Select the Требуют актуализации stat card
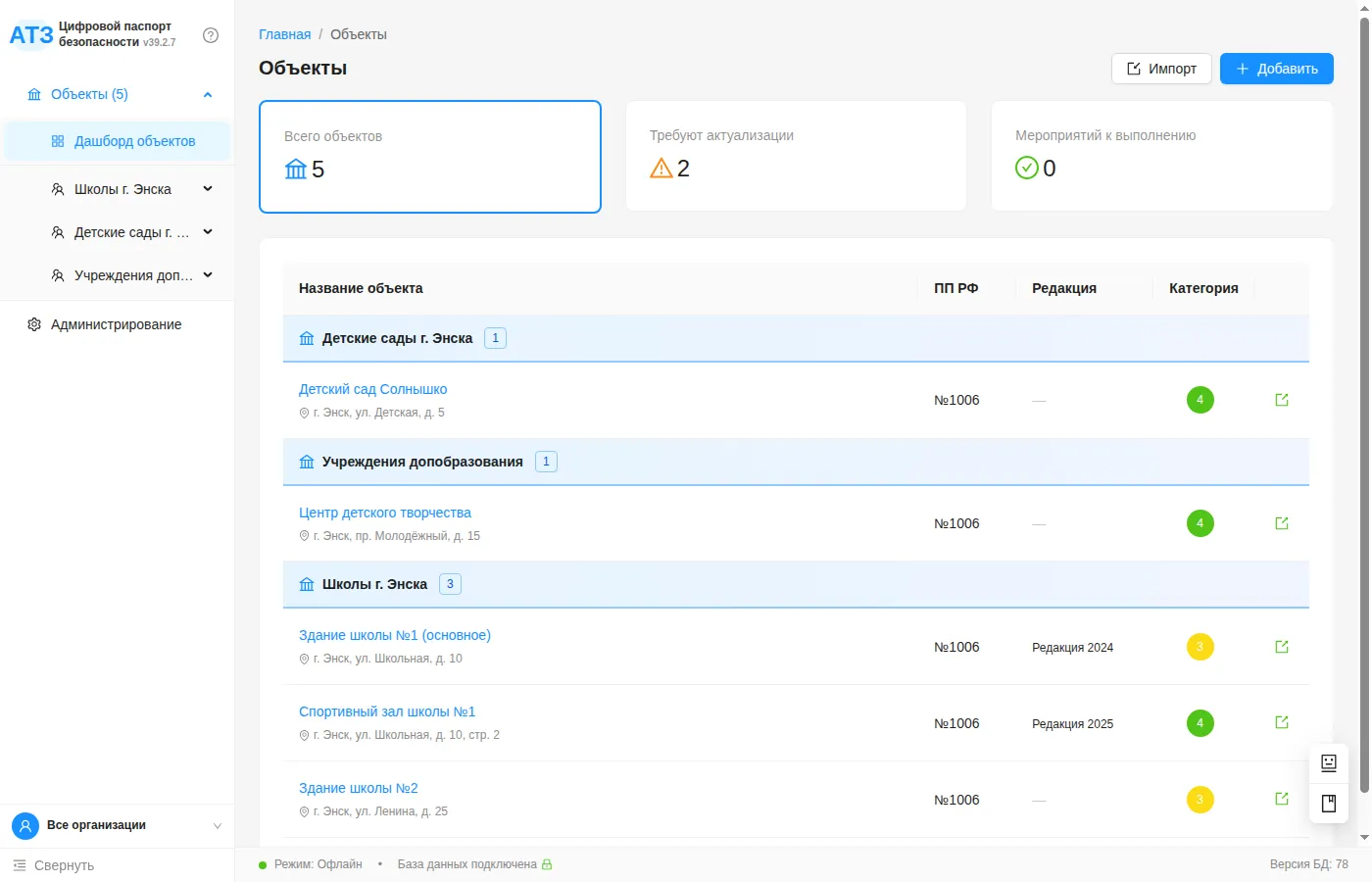1372x882 pixels. (796, 156)
